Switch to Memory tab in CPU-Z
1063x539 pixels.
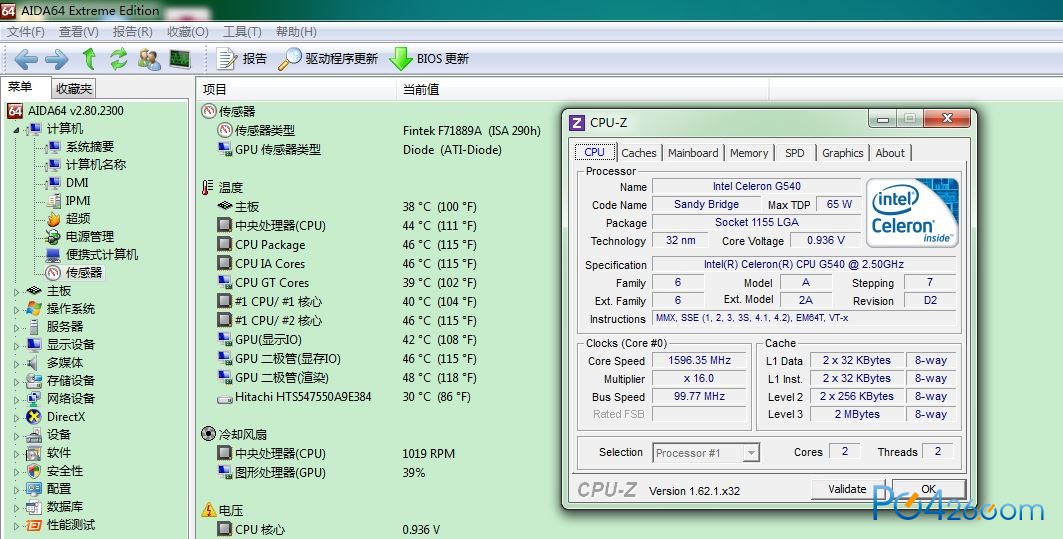point(749,153)
